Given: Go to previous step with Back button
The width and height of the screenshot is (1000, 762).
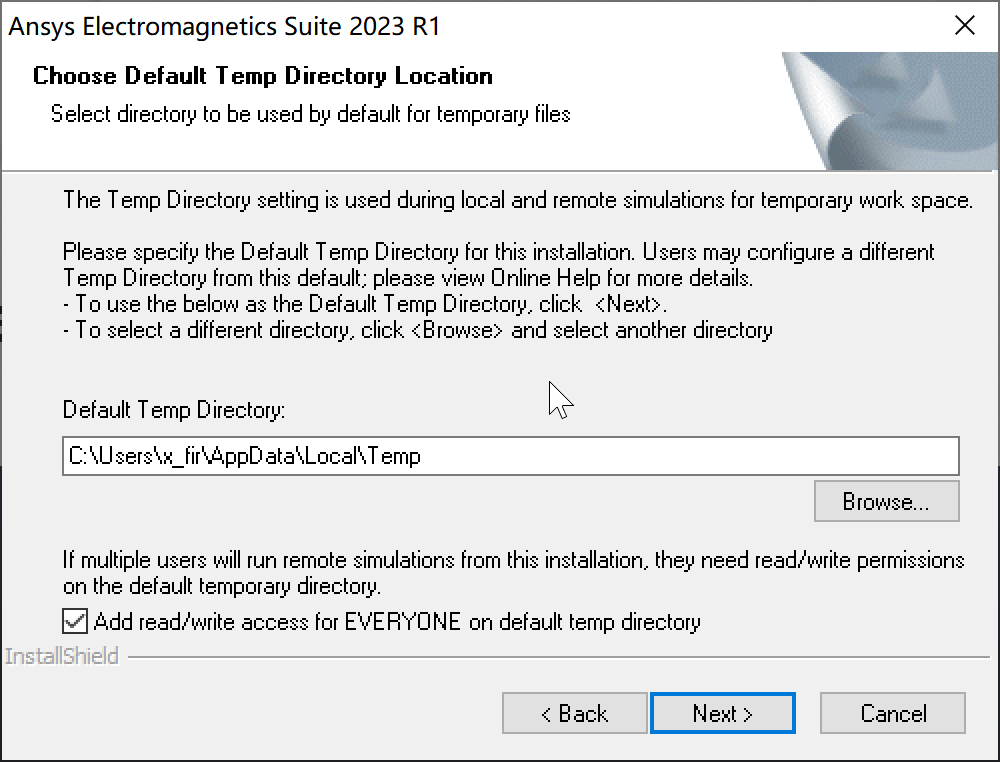Looking at the screenshot, I should click(575, 713).
